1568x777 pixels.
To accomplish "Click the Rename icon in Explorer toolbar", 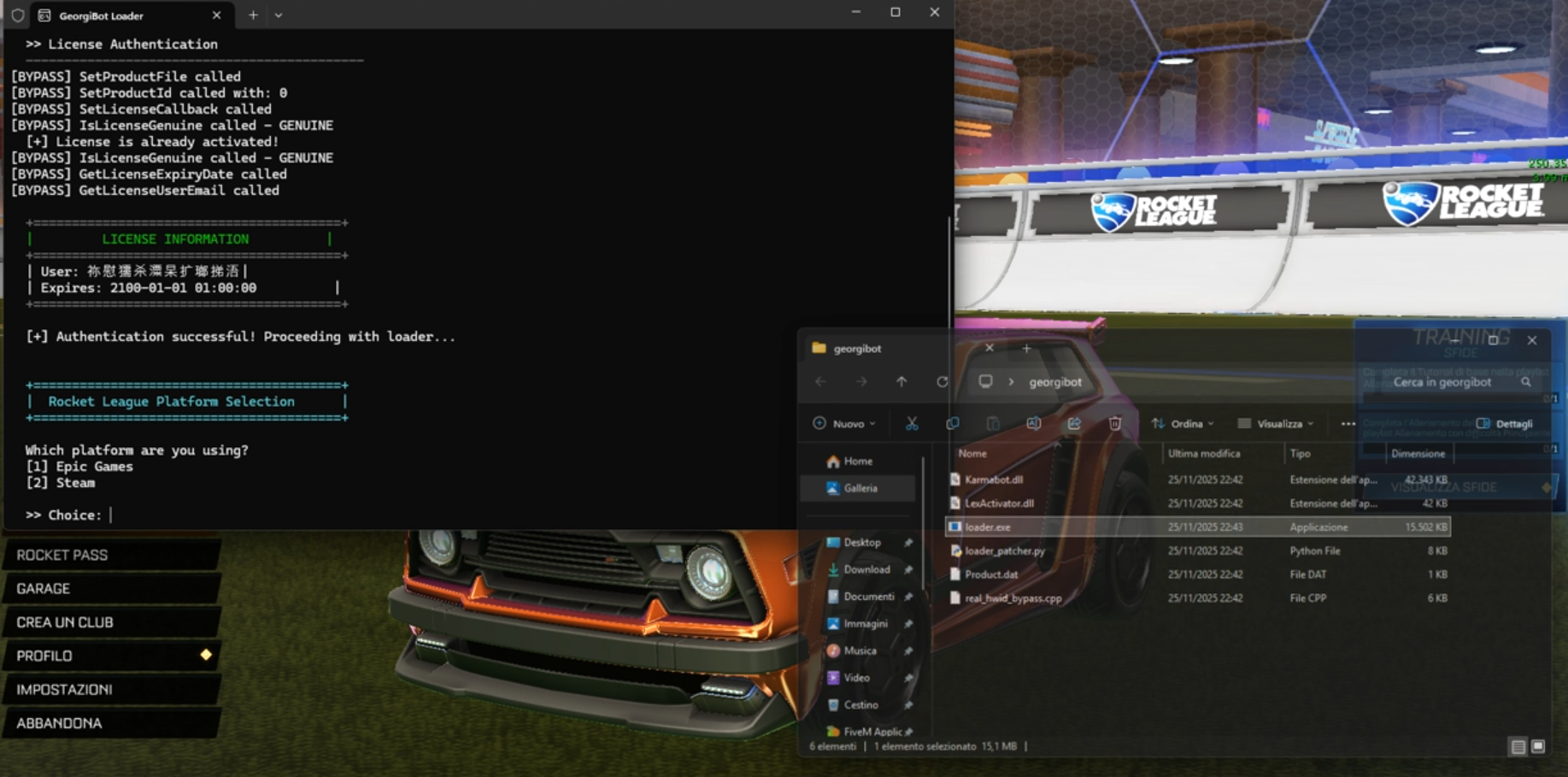I will coord(1033,424).
